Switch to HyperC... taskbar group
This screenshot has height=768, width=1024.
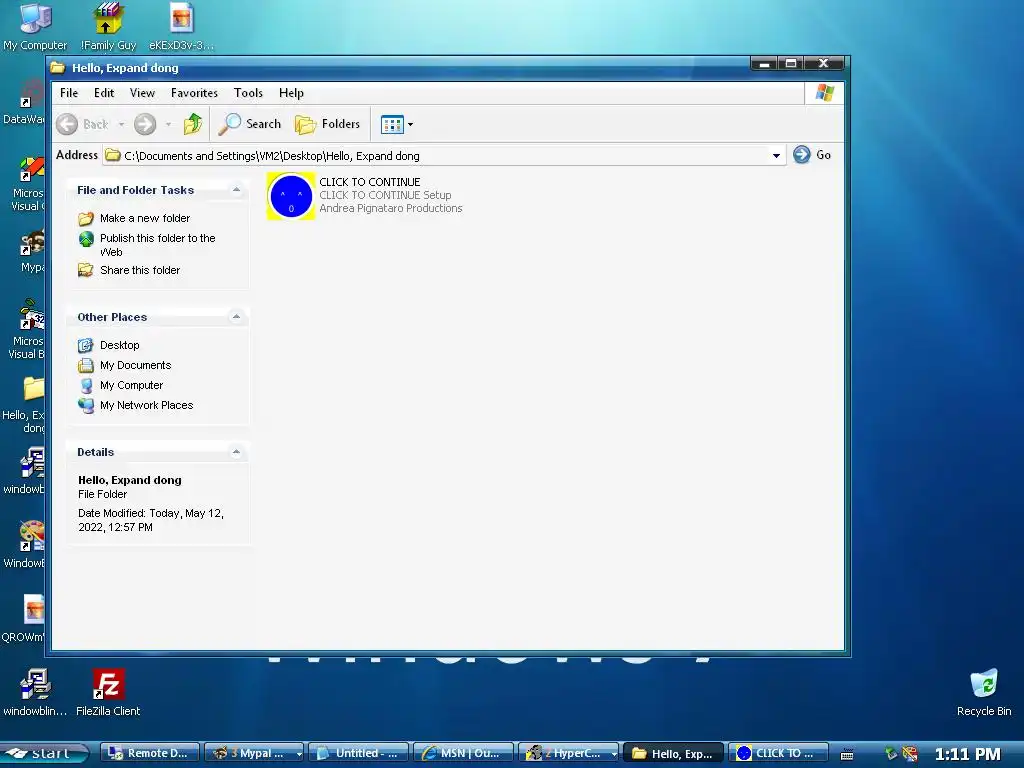coord(568,753)
